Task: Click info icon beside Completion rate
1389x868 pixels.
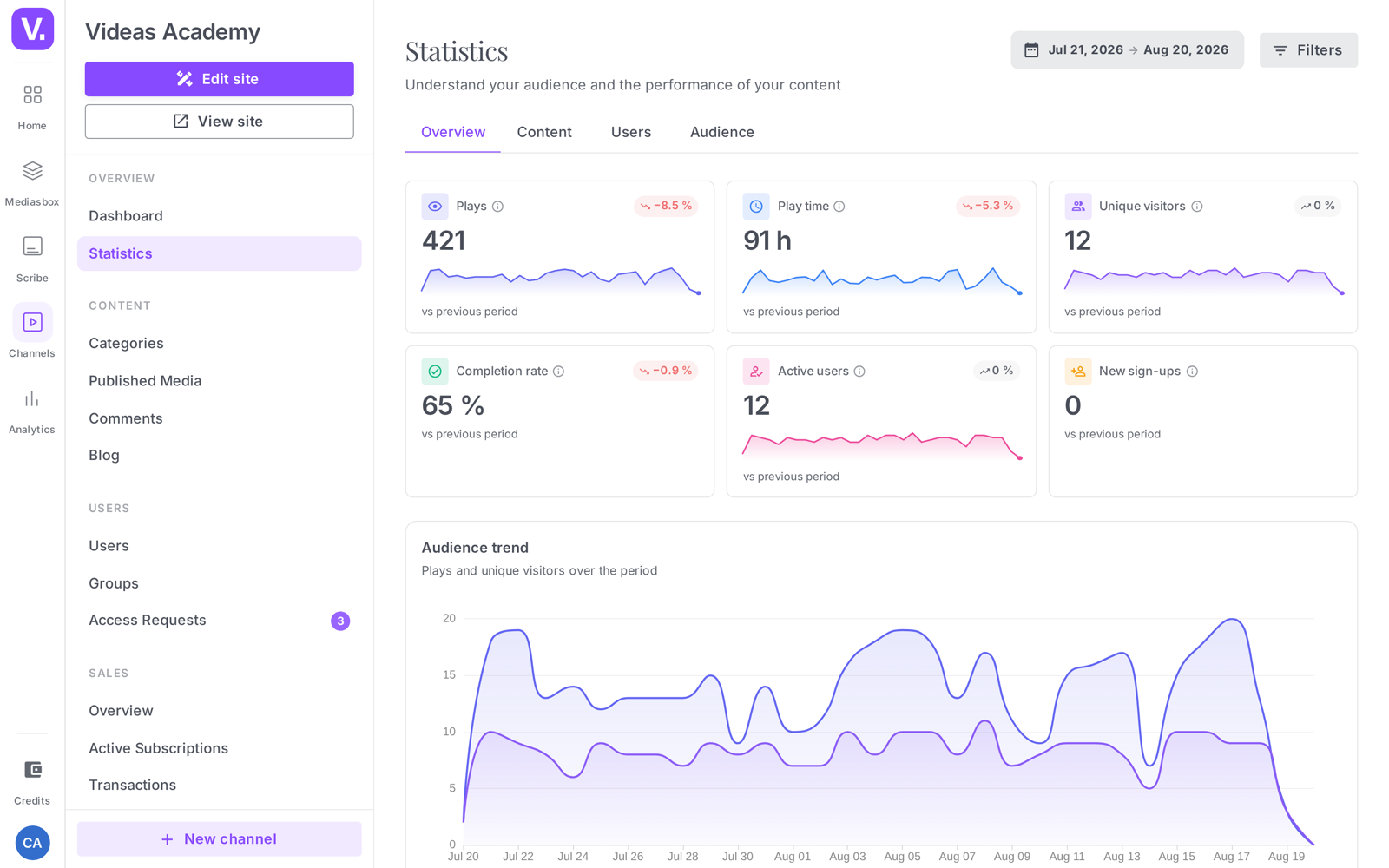Action: pyautogui.click(x=559, y=372)
